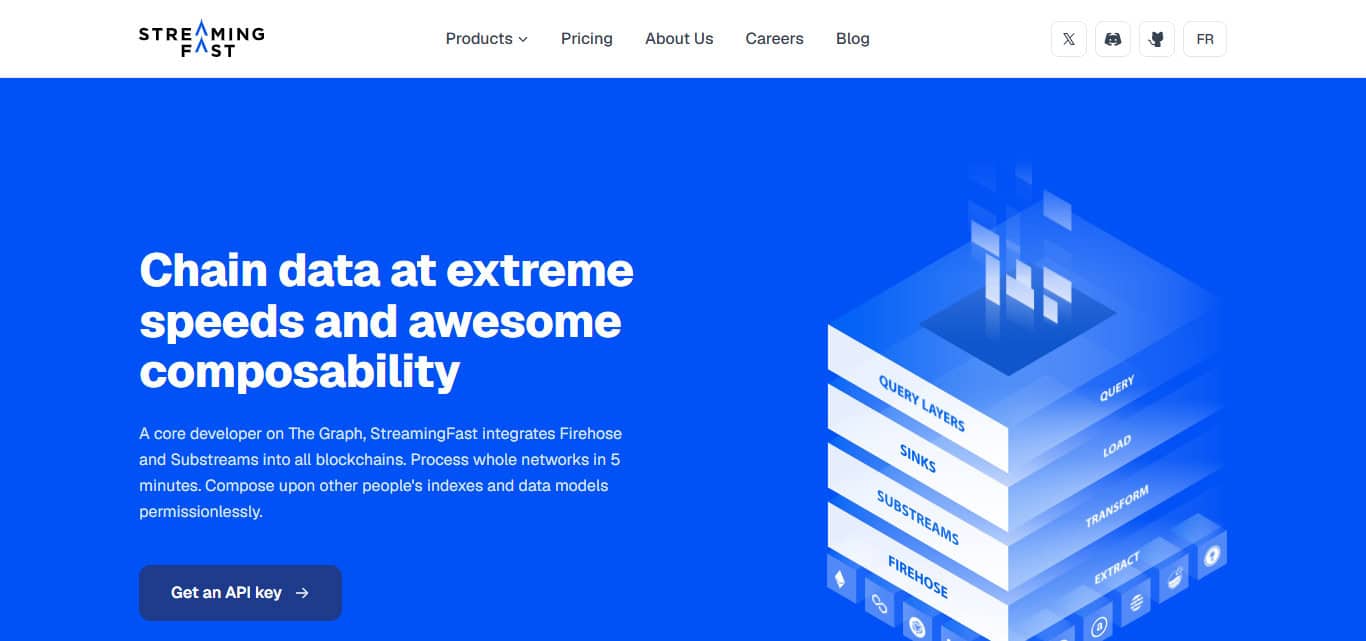The height and width of the screenshot is (641, 1366).
Task: Go to the Pricing page
Action: pos(587,39)
